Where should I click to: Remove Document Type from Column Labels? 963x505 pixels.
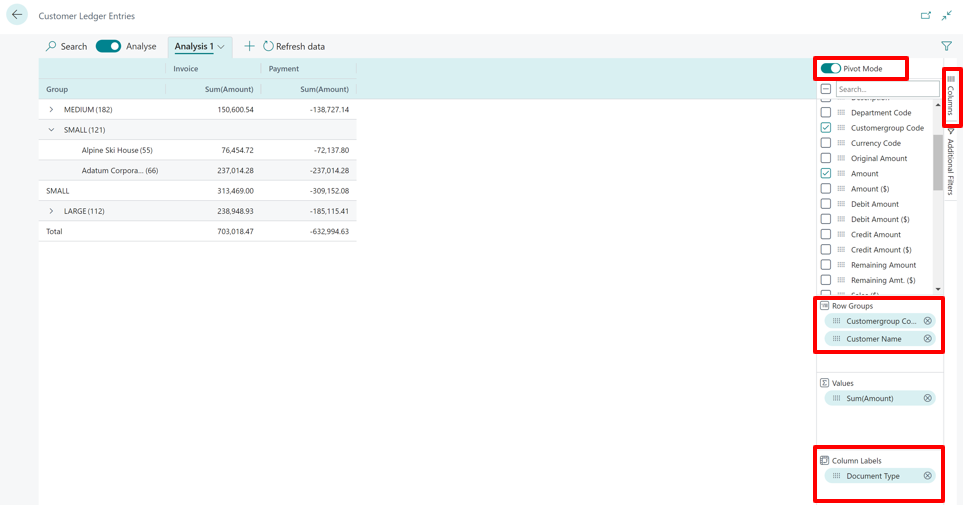pyautogui.click(x=927, y=476)
